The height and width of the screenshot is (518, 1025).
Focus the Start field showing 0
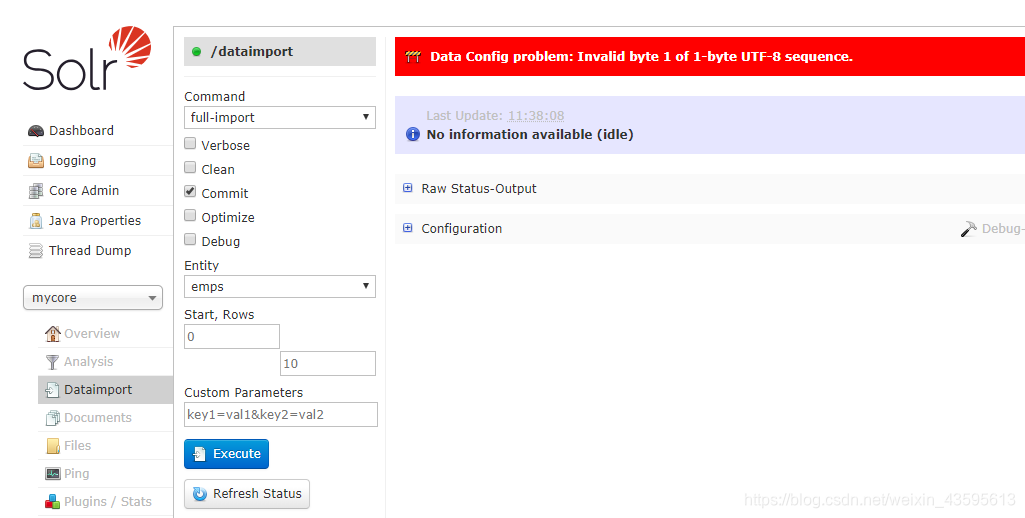[231, 337]
